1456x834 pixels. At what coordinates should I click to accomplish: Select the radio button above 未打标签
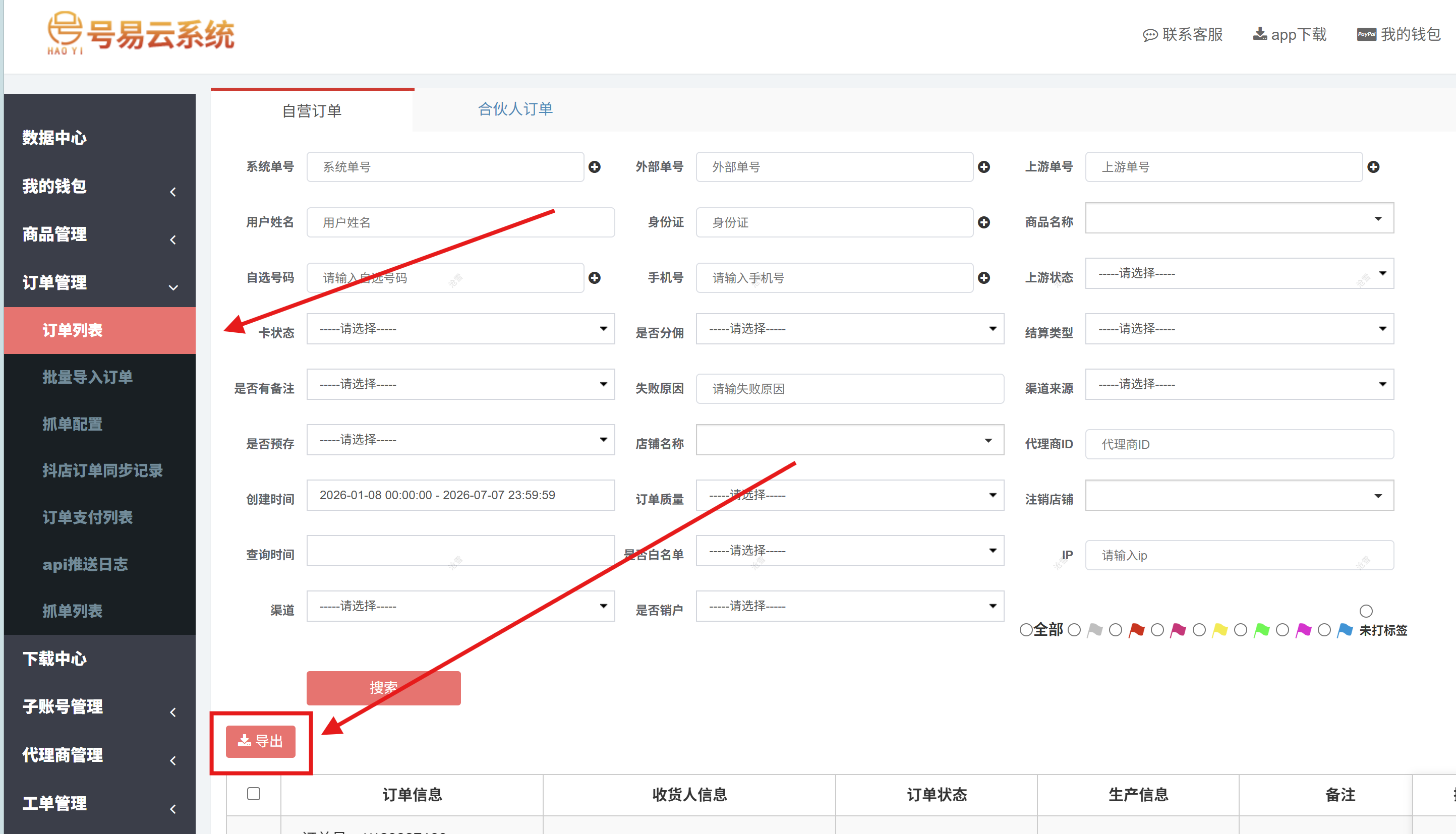pos(1366,611)
